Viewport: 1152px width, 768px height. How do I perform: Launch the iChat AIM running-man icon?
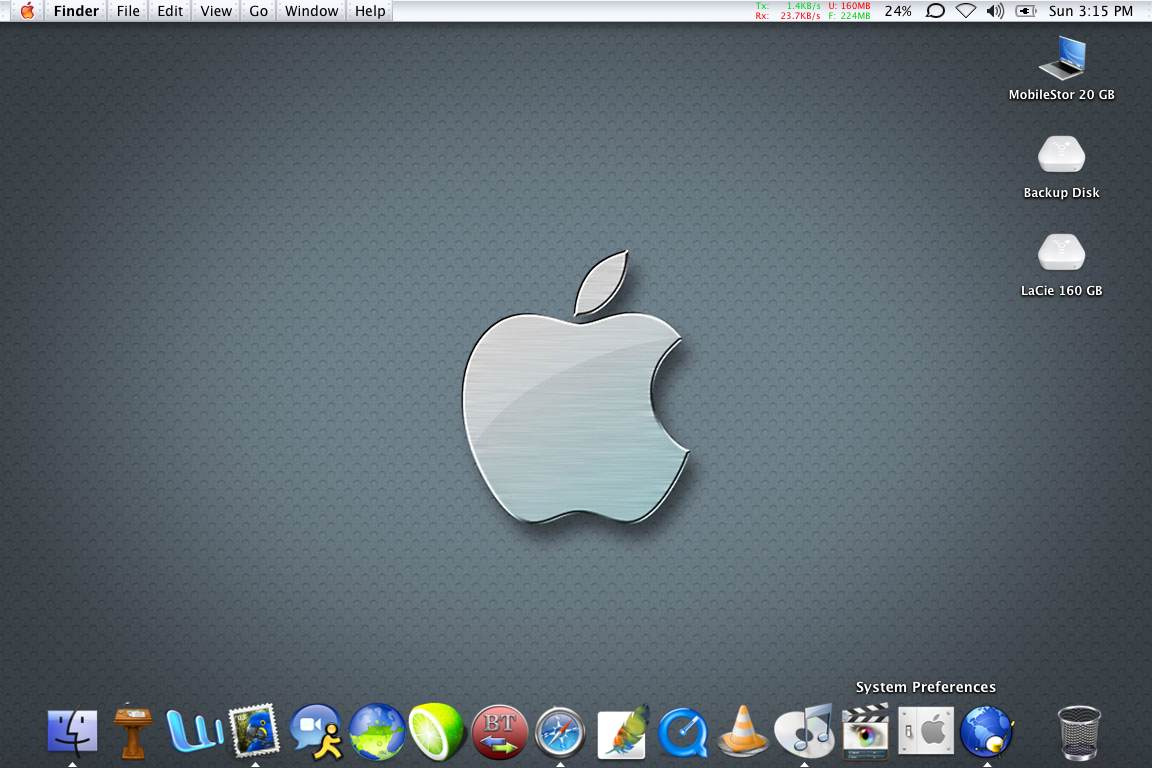click(x=317, y=731)
